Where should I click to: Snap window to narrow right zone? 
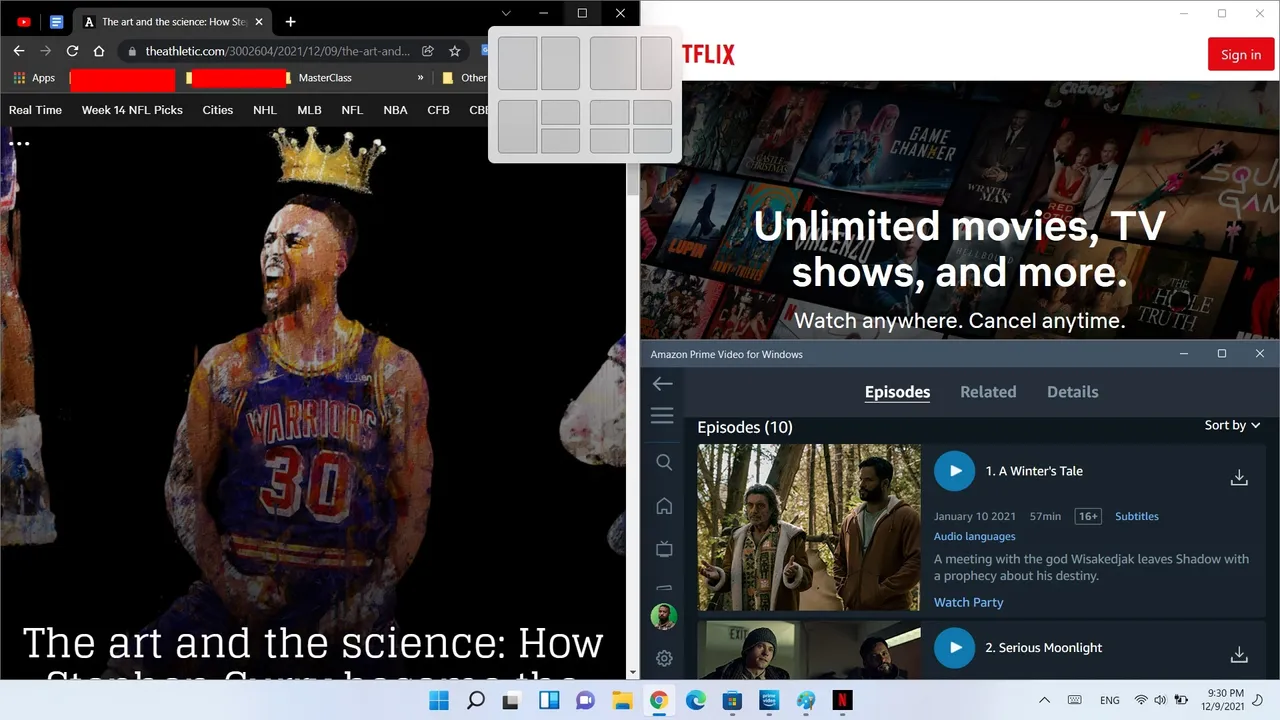click(x=656, y=63)
